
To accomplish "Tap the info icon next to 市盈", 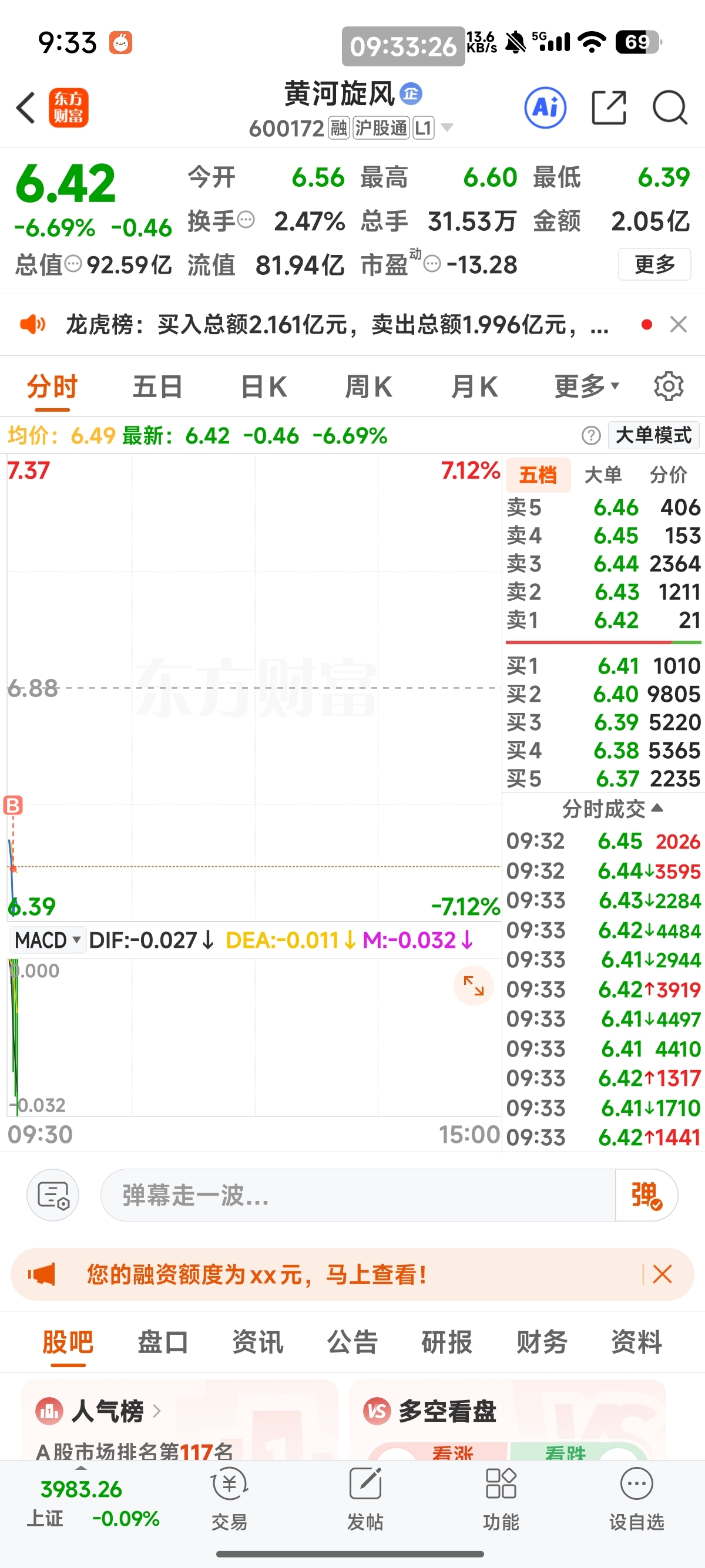I will [x=432, y=264].
